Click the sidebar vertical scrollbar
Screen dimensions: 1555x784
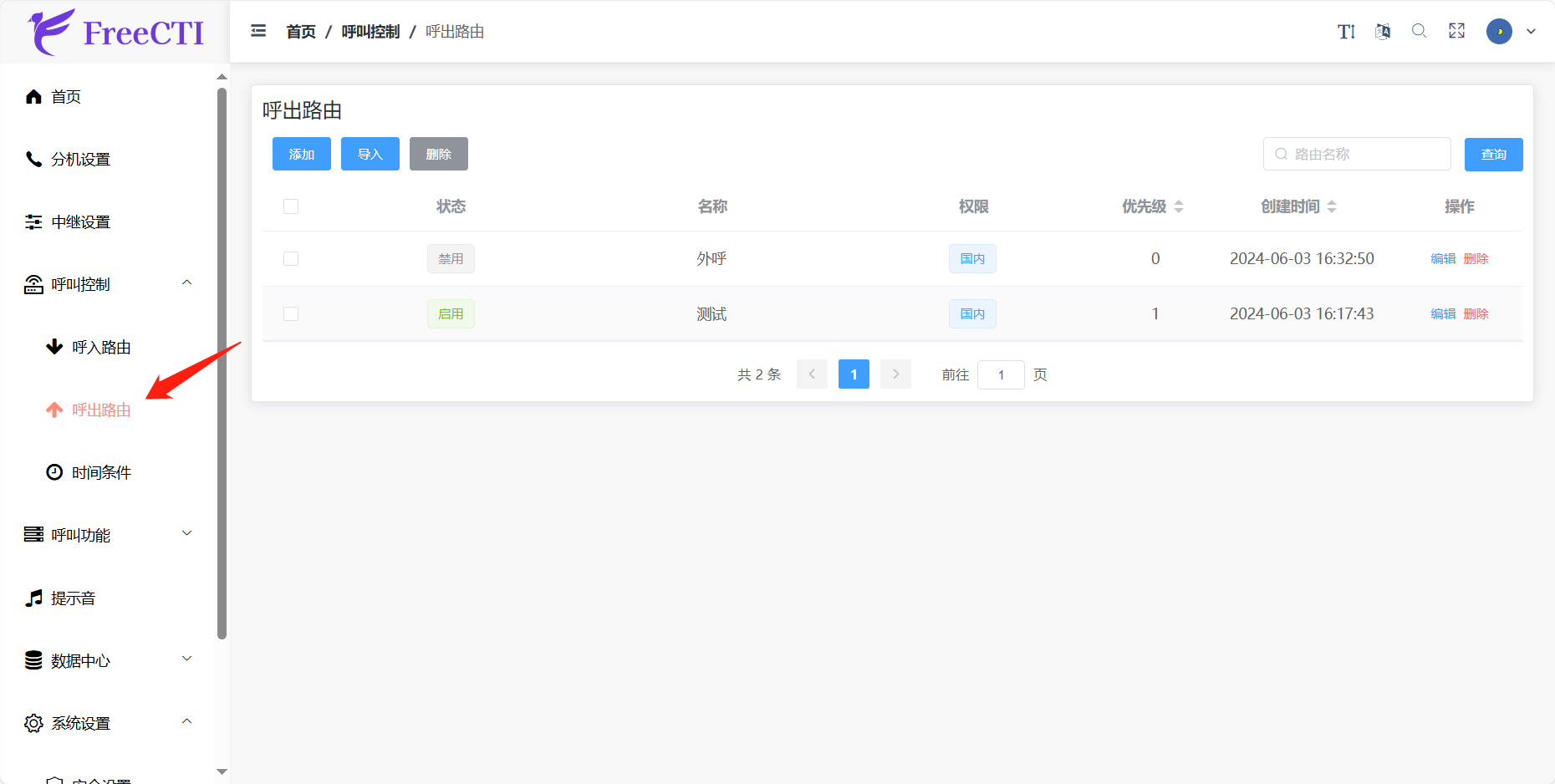pyautogui.click(x=222, y=364)
